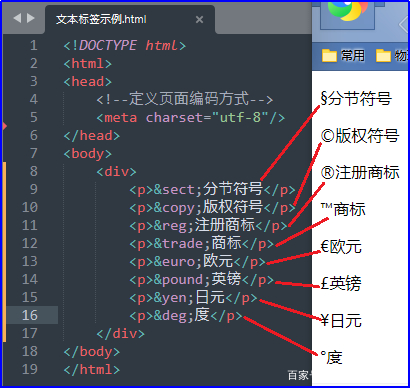Click the opening <html> tag line
Viewport: 410px width, 388px height.
pyautogui.click(x=88, y=63)
